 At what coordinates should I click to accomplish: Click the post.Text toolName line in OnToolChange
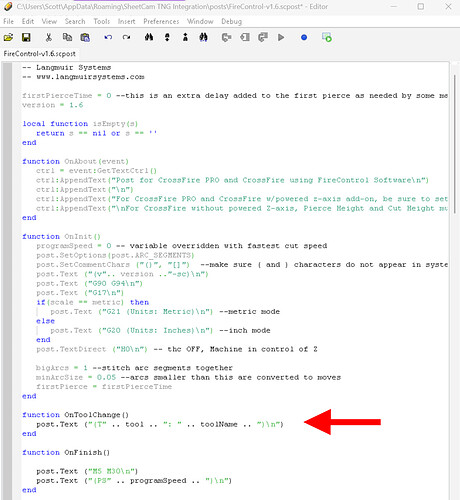pyautogui.click(x=160, y=424)
